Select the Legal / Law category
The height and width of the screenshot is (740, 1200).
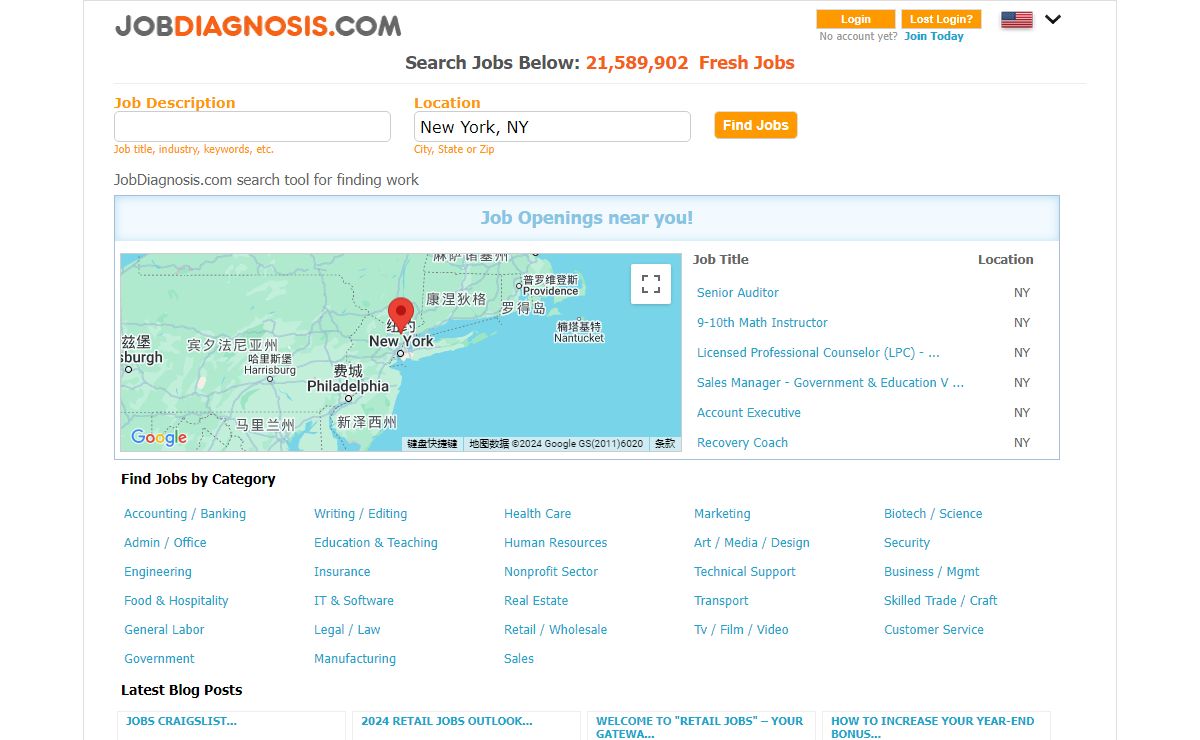pyautogui.click(x=347, y=630)
